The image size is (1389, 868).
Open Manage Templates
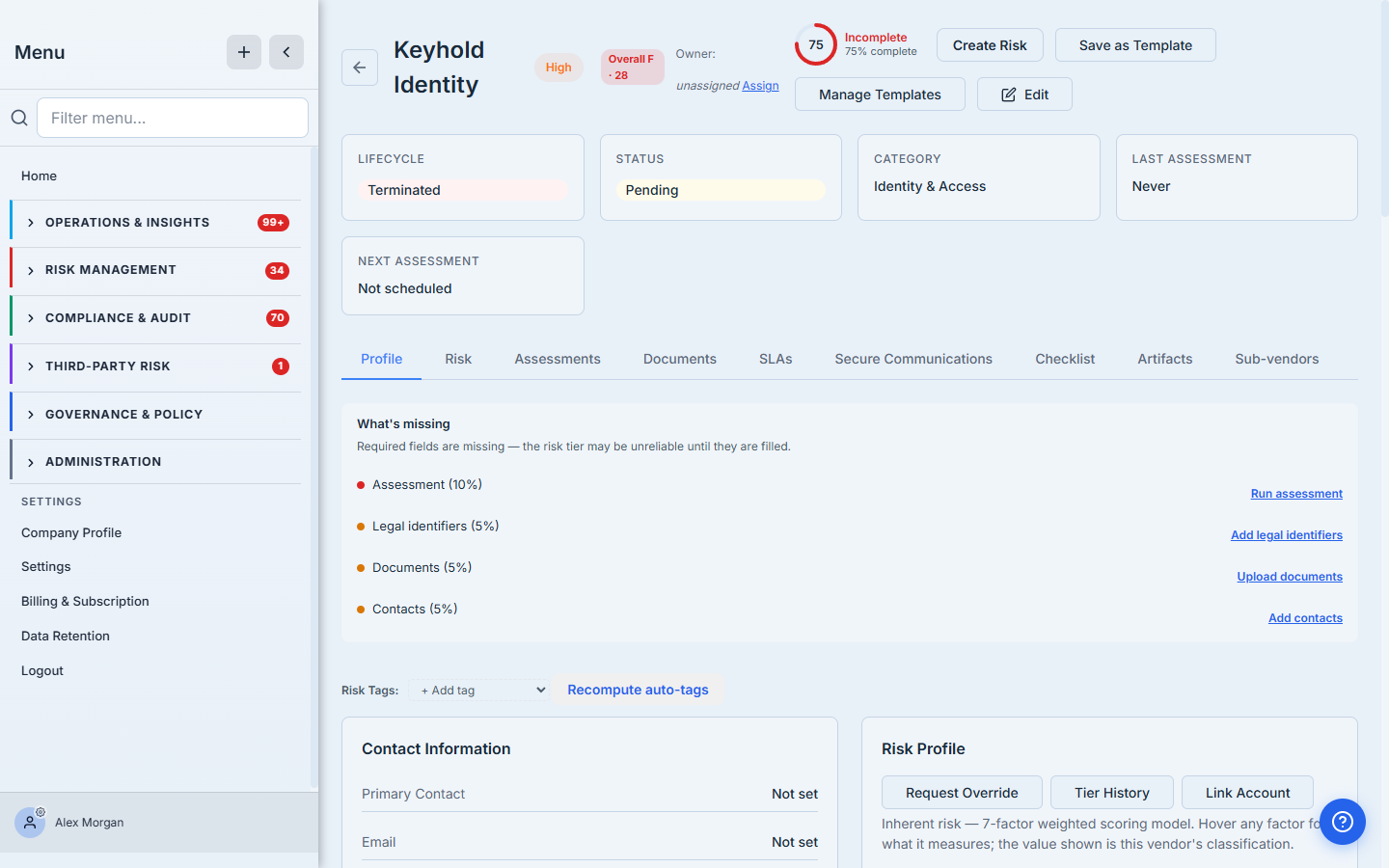pyautogui.click(x=880, y=95)
